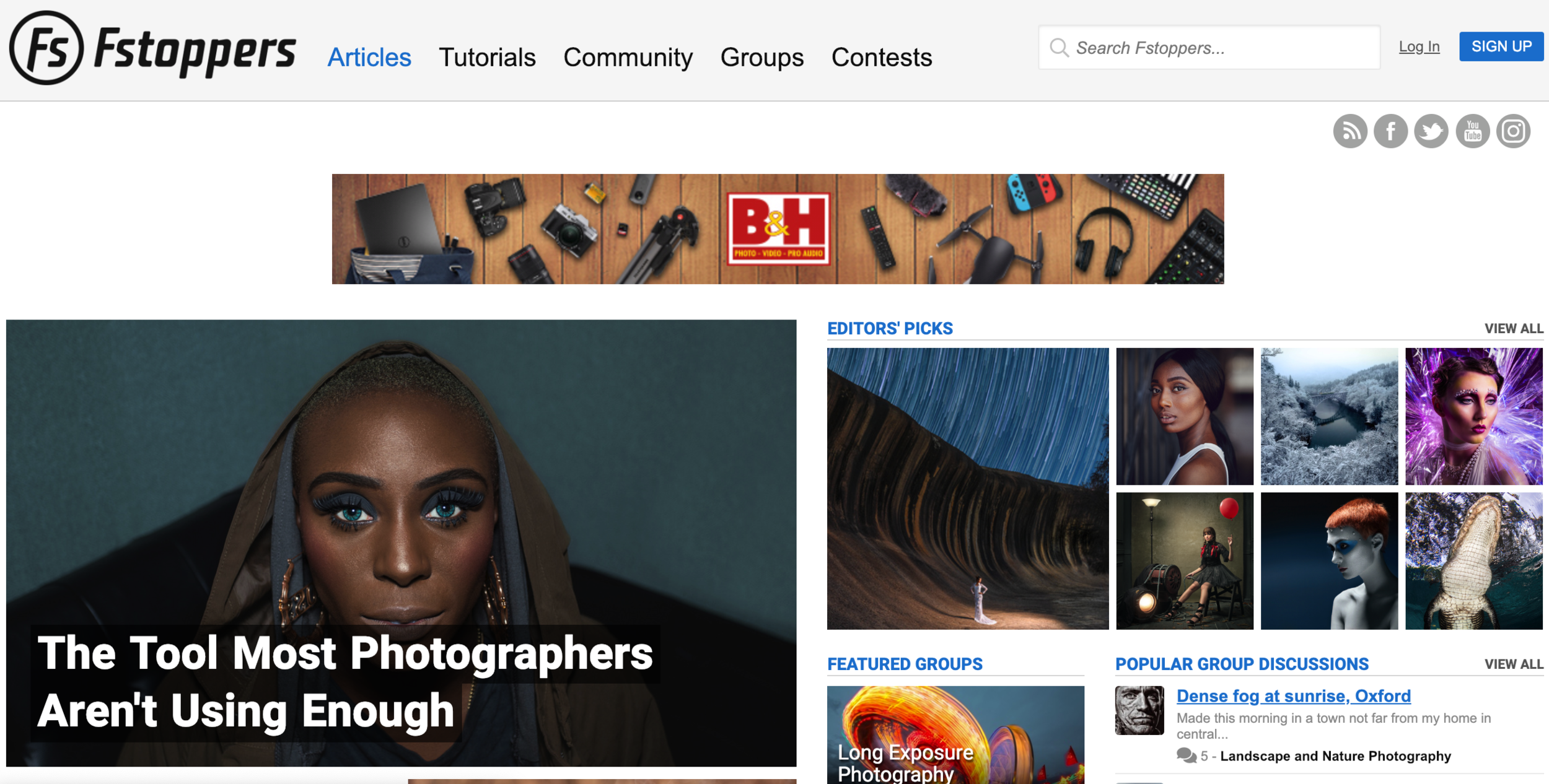Click the comments bubble icon under Oxford post
This screenshot has height=784, width=1549.
tap(1186, 756)
